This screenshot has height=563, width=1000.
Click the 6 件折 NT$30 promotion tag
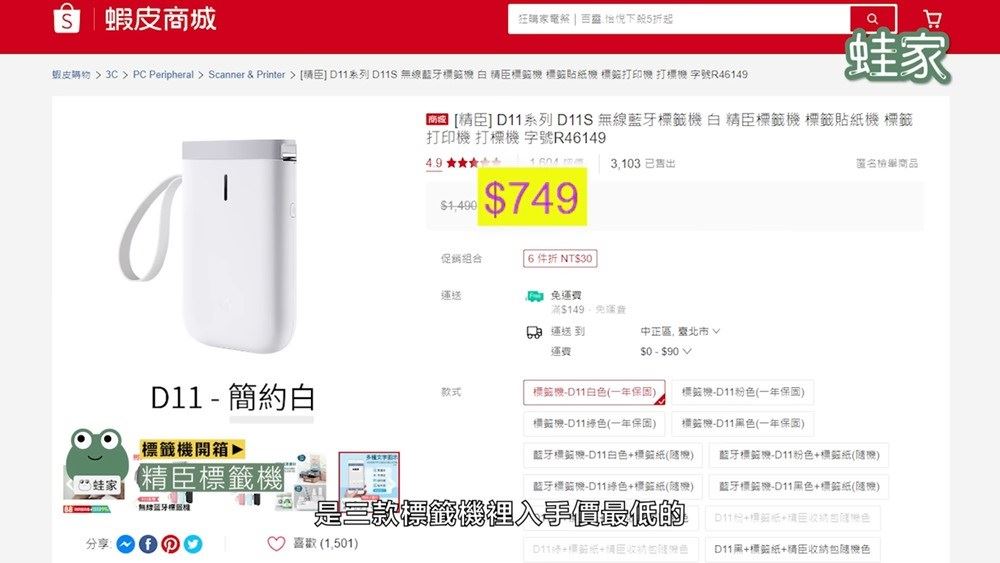pyautogui.click(x=560, y=258)
